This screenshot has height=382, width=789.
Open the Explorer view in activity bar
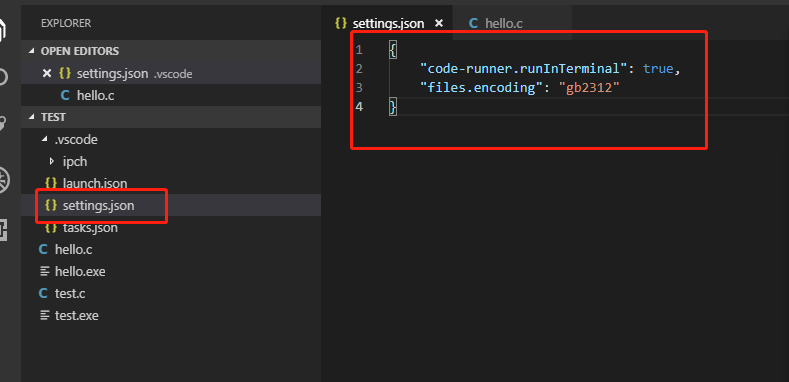pyautogui.click(x=4, y=29)
